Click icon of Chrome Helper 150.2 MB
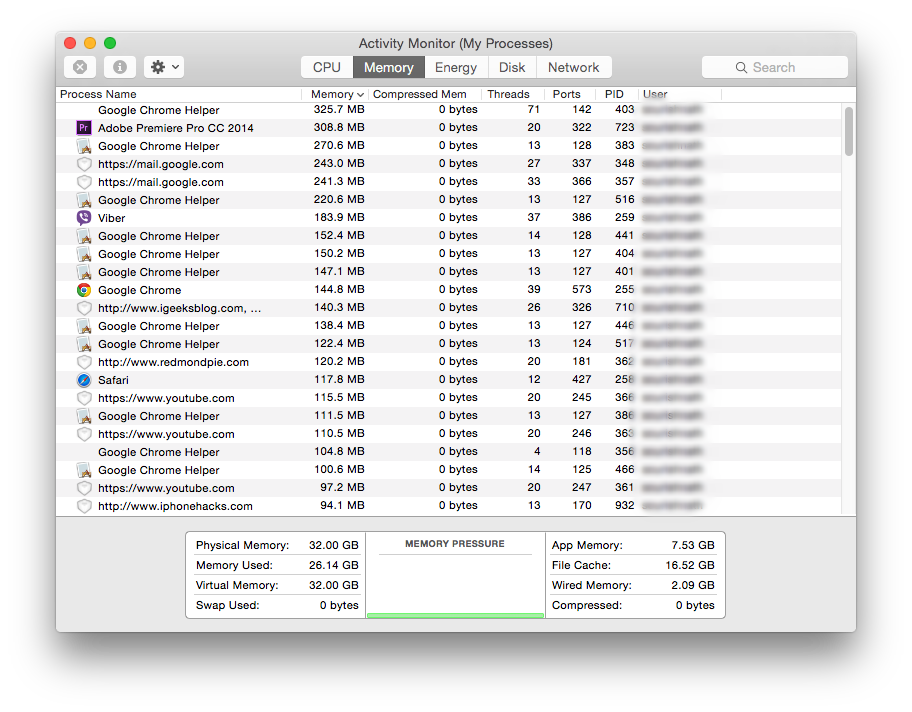Screen dimensions: 912x712 [84, 254]
